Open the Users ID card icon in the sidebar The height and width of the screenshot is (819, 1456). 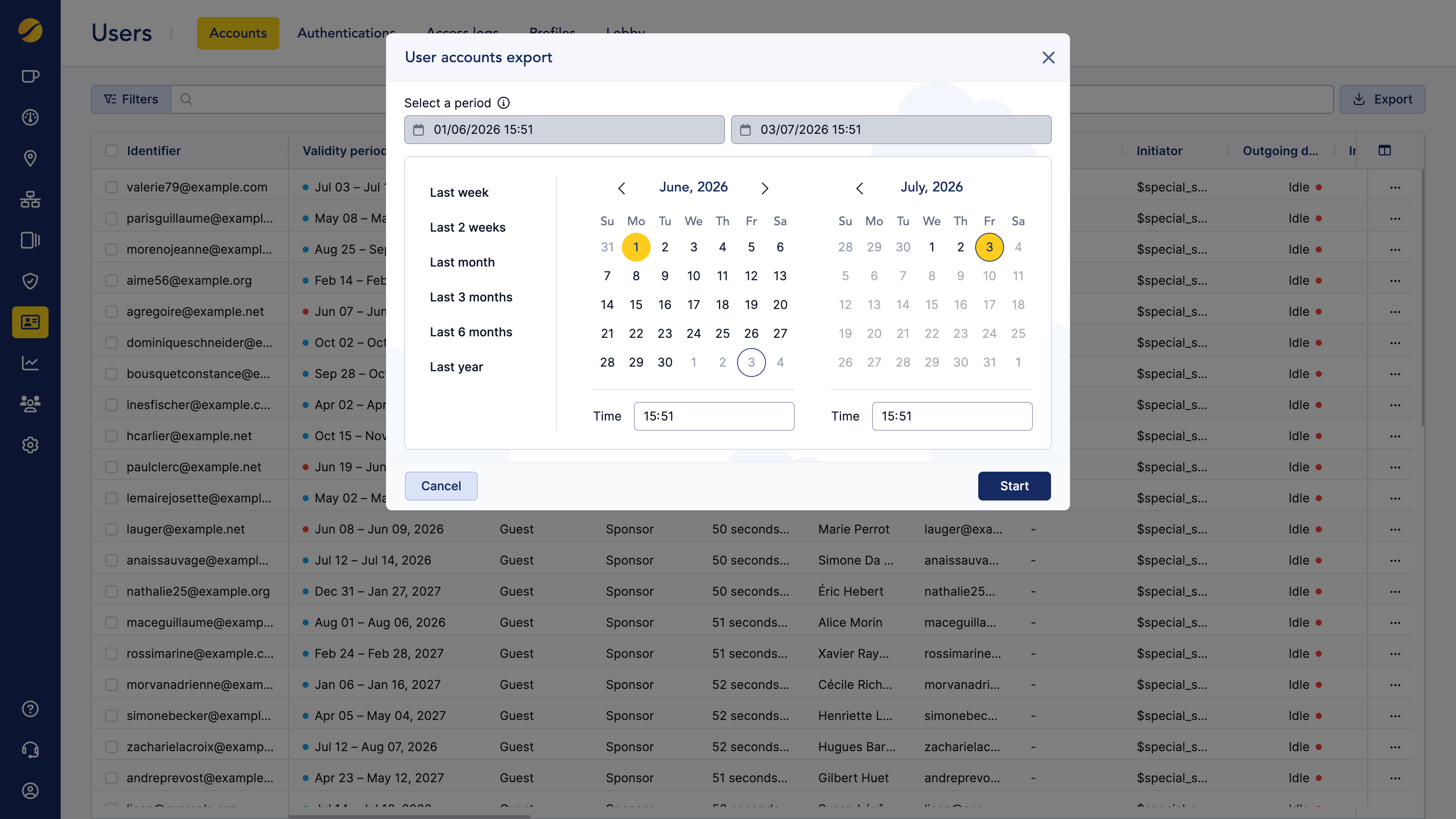(x=30, y=322)
